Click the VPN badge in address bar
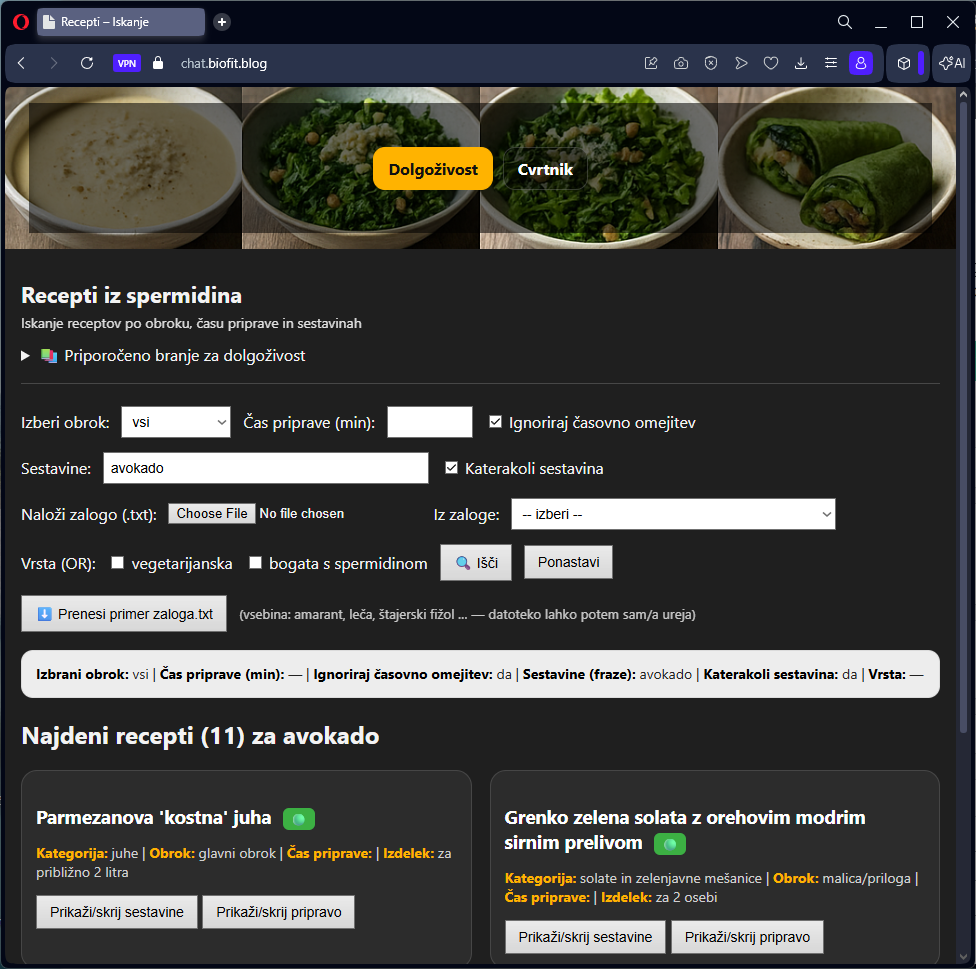The height and width of the screenshot is (969, 976). [127, 63]
